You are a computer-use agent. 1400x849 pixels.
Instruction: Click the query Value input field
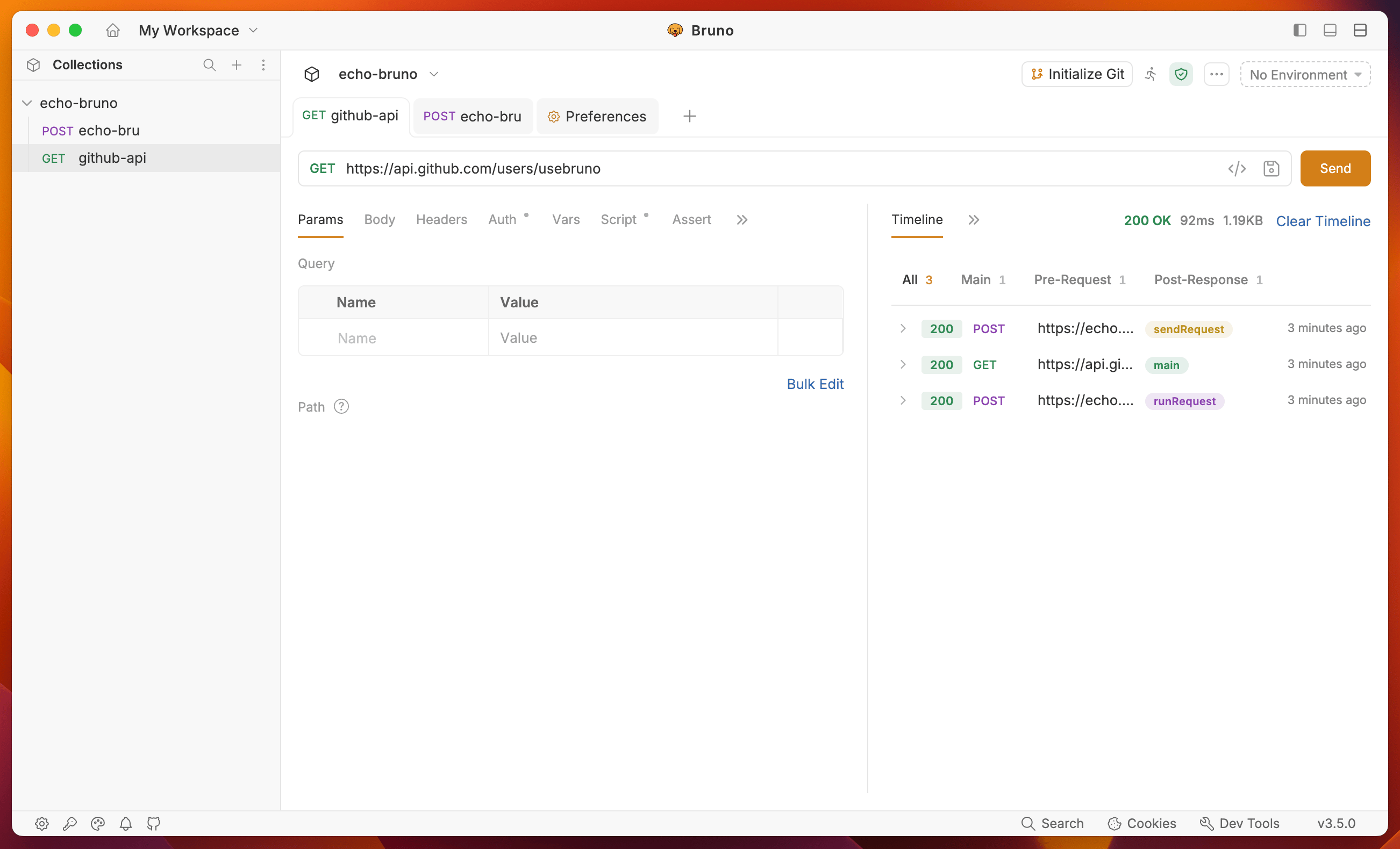633,338
